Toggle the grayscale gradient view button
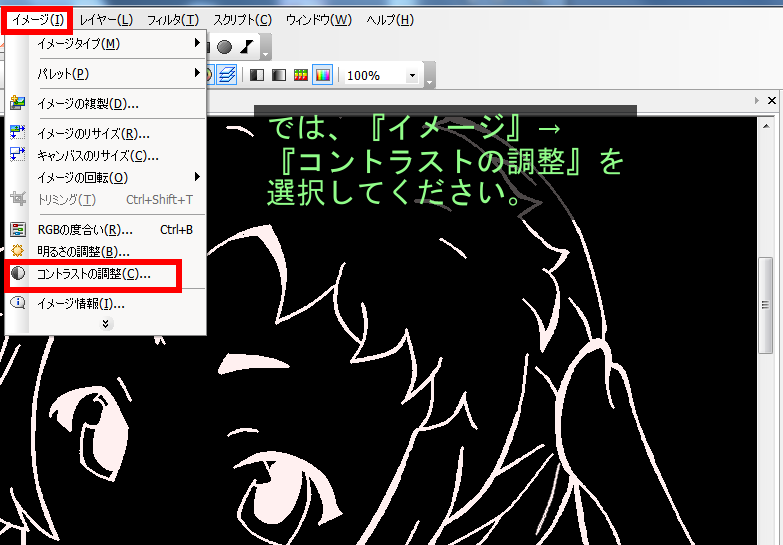 click(279, 75)
